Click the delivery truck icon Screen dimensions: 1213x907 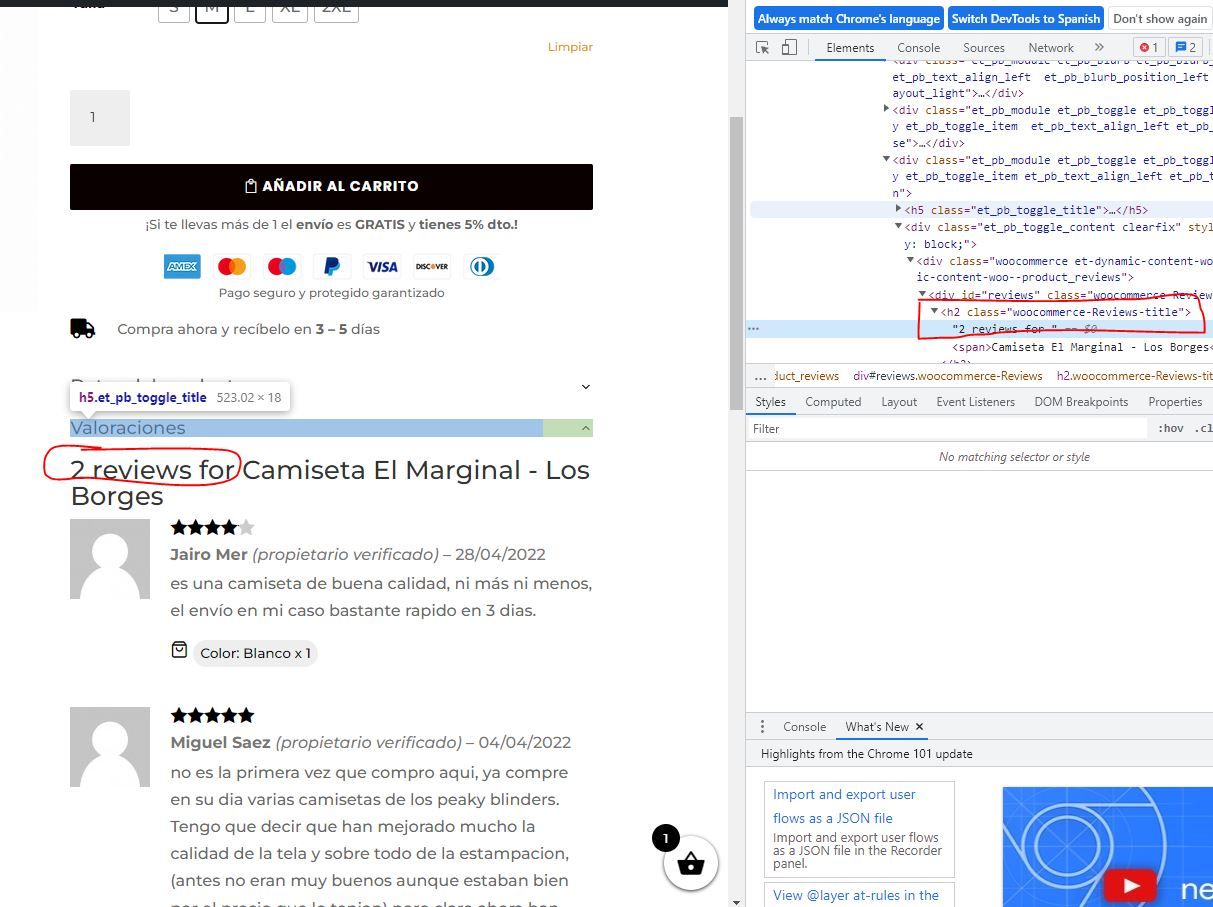(82, 328)
